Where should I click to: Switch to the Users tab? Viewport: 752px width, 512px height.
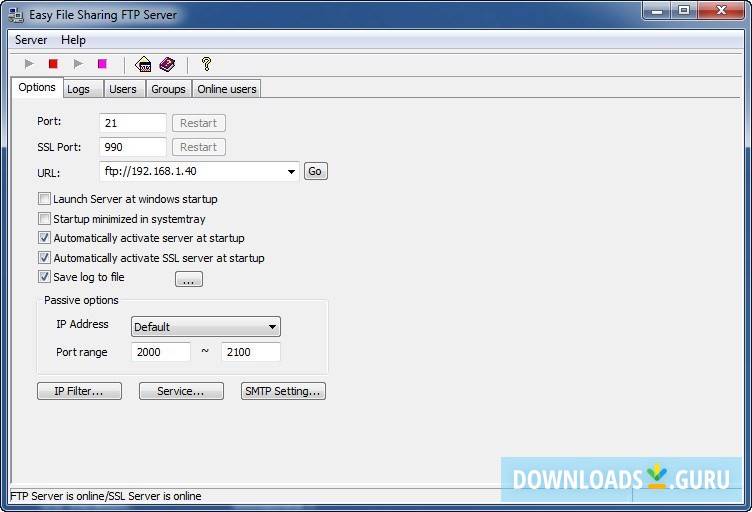click(x=123, y=89)
